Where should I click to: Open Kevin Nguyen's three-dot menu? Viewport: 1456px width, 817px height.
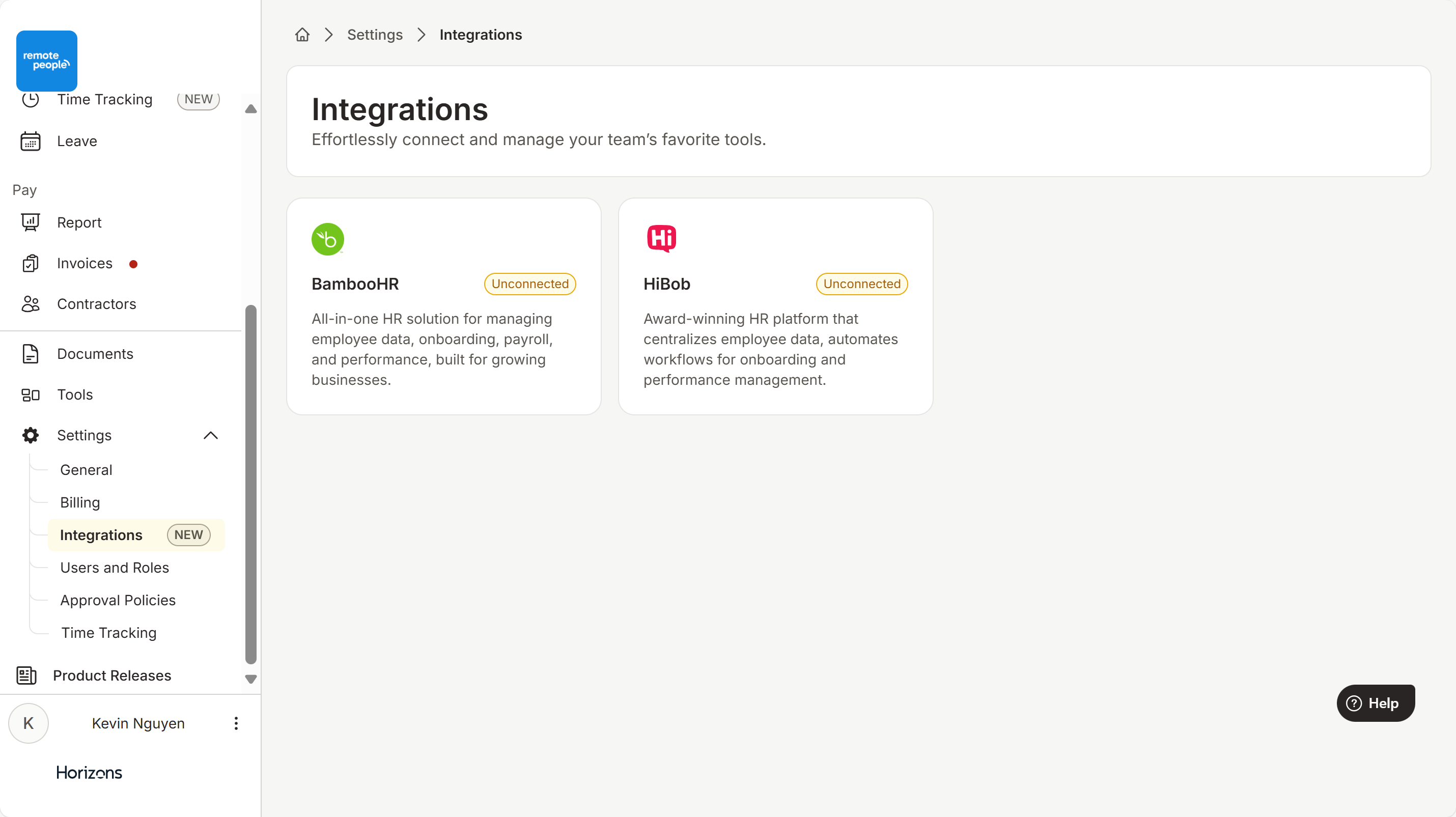point(236,723)
